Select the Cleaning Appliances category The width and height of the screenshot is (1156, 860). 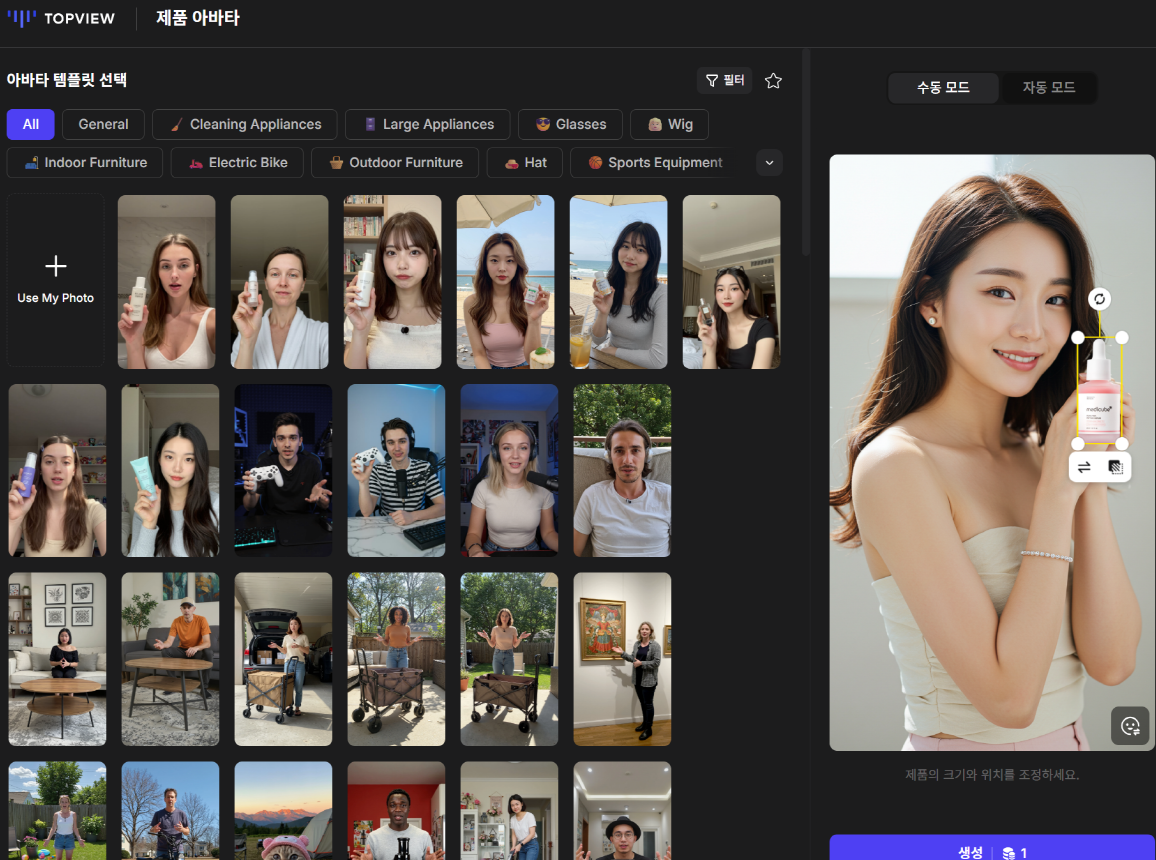245,125
